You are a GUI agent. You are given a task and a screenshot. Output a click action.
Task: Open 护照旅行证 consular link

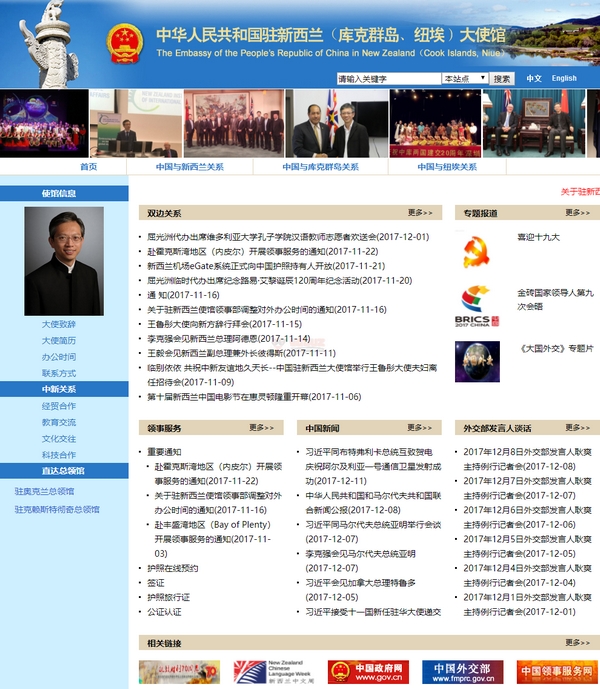(168, 597)
